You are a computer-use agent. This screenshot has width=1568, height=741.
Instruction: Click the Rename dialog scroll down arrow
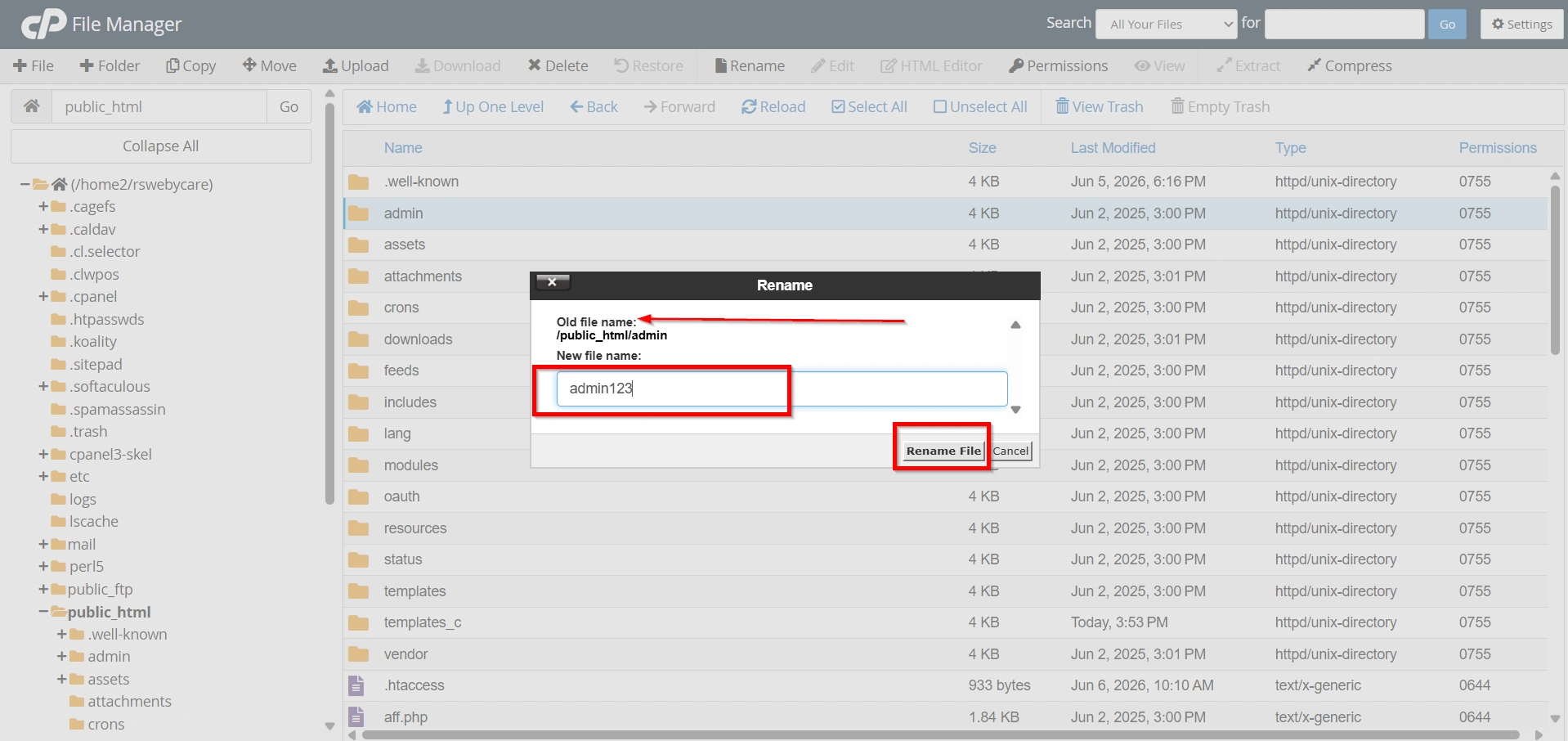(1015, 410)
